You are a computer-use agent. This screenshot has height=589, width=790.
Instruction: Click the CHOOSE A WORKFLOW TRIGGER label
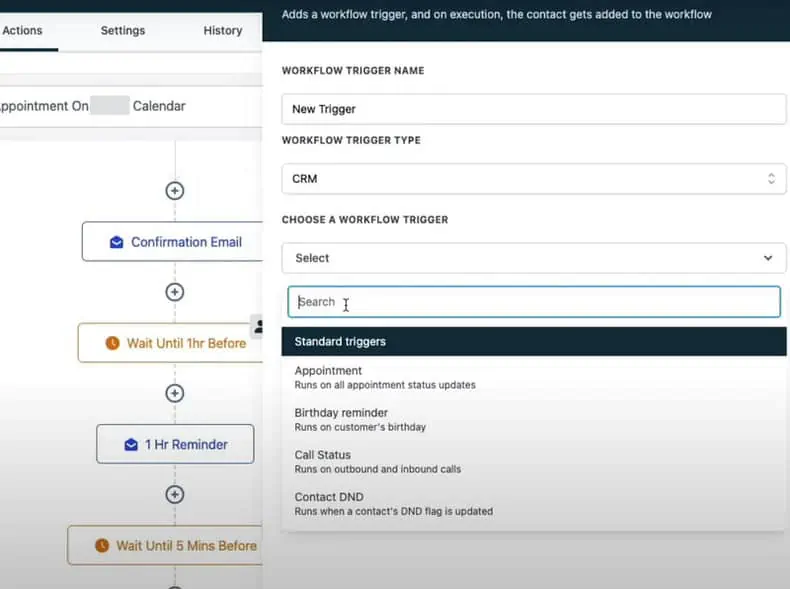click(x=365, y=220)
